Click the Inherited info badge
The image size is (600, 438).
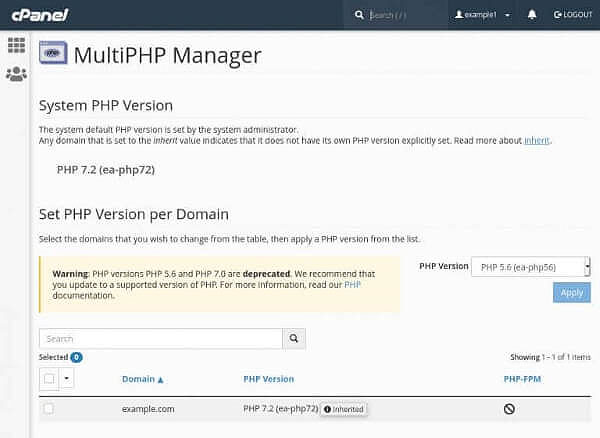[343, 409]
